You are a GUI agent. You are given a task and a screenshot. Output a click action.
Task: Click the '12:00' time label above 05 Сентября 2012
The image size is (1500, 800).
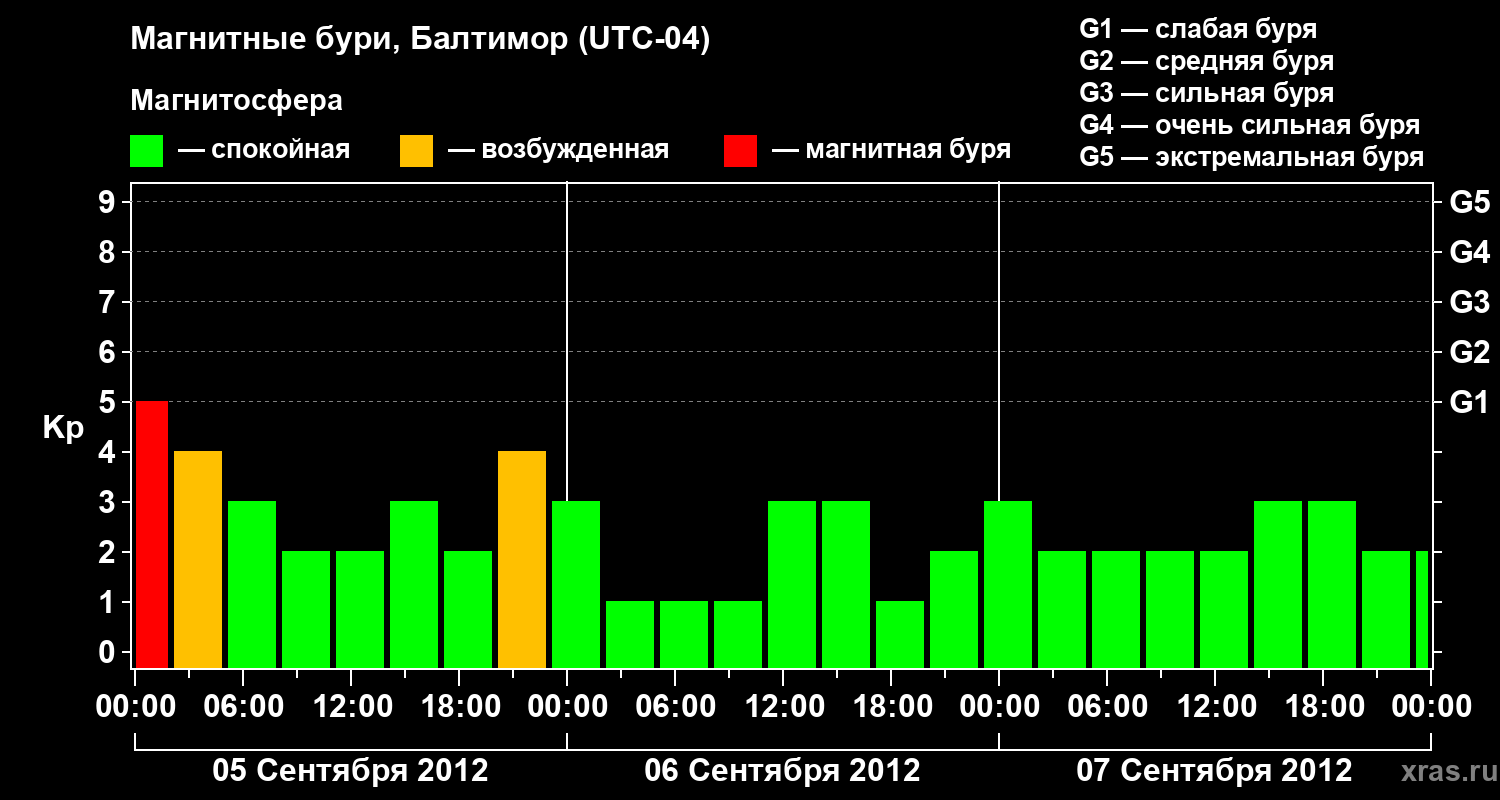352,707
